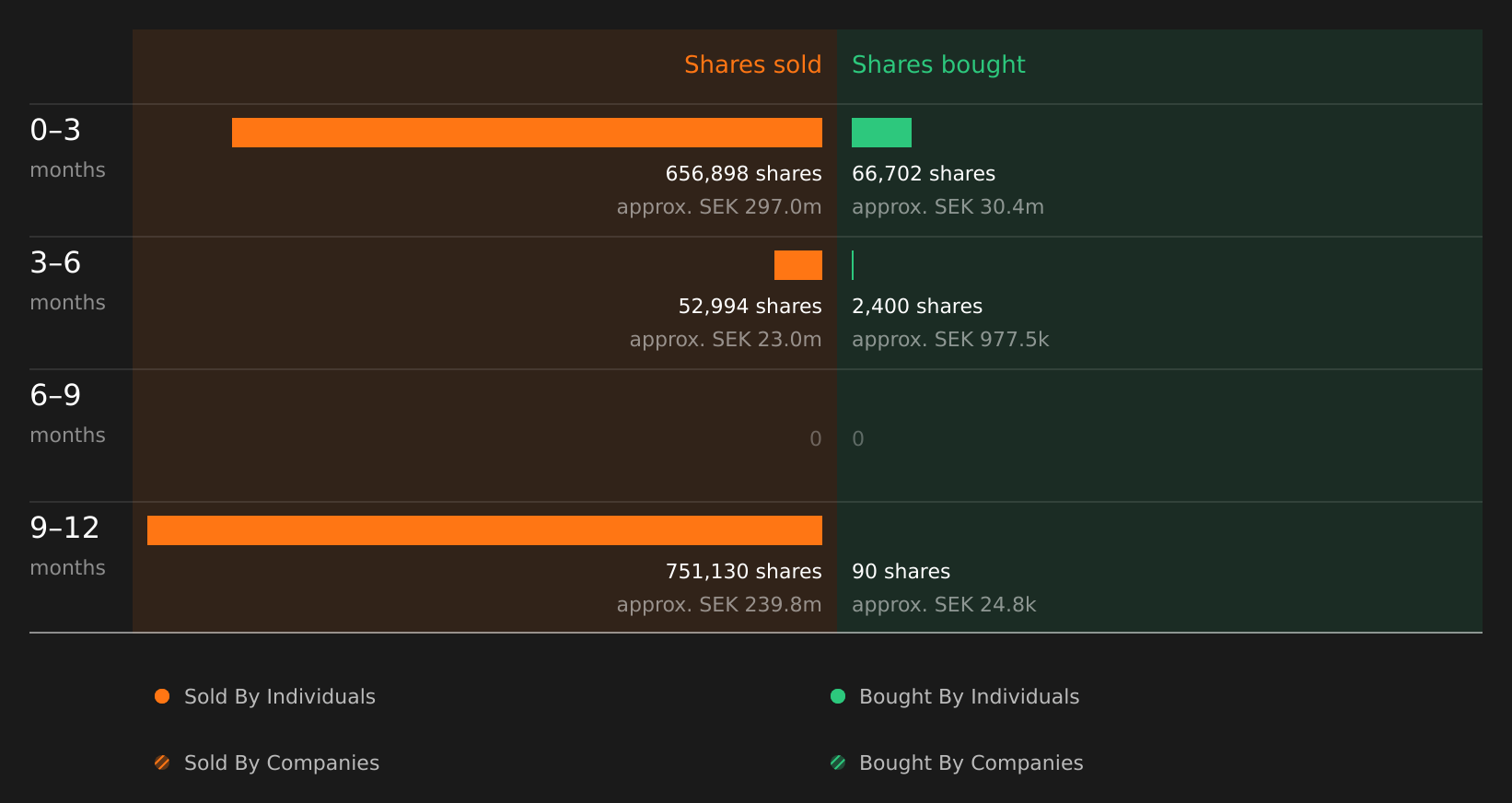The width and height of the screenshot is (1512, 803).
Task: Click the Shares sold column header
Action: tap(752, 64)
